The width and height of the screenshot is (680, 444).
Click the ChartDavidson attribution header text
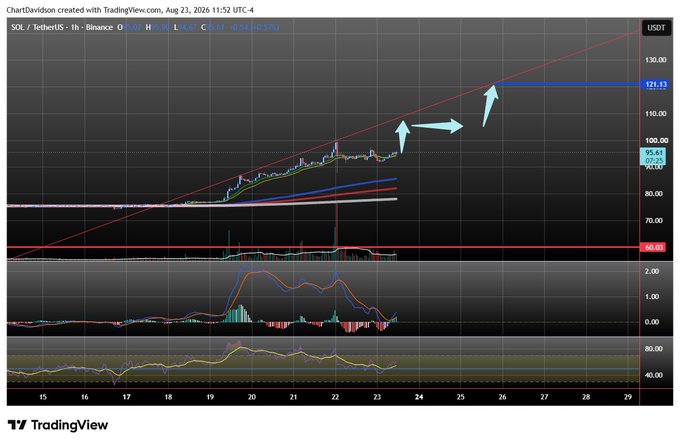click(x=130, y=10)
